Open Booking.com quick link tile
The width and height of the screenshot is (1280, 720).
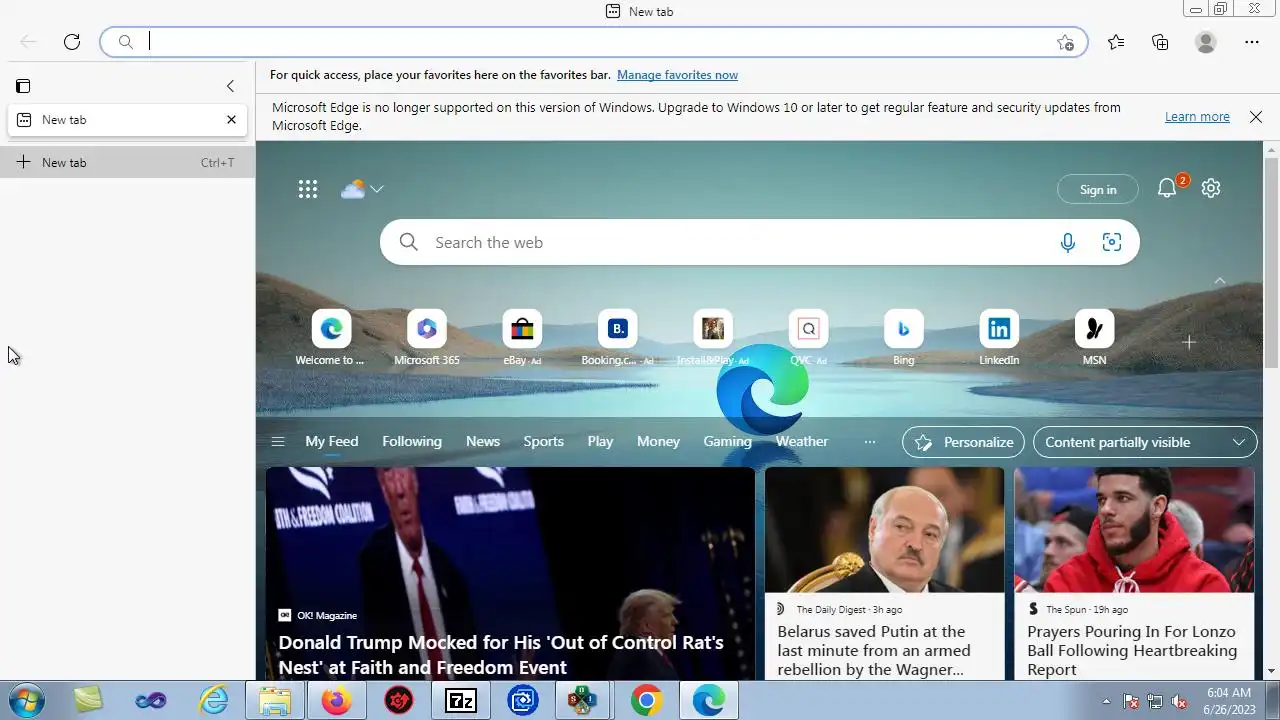point(617,339)
